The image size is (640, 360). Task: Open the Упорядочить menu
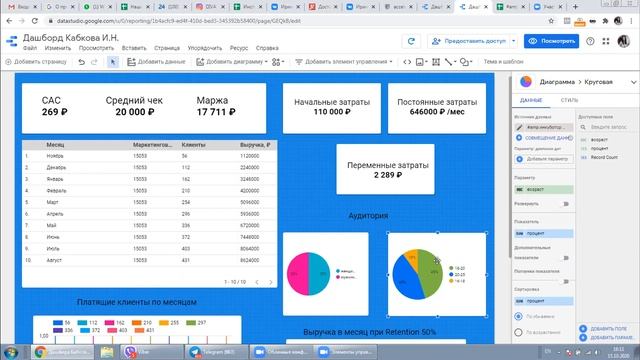click(x=204, y=48)
